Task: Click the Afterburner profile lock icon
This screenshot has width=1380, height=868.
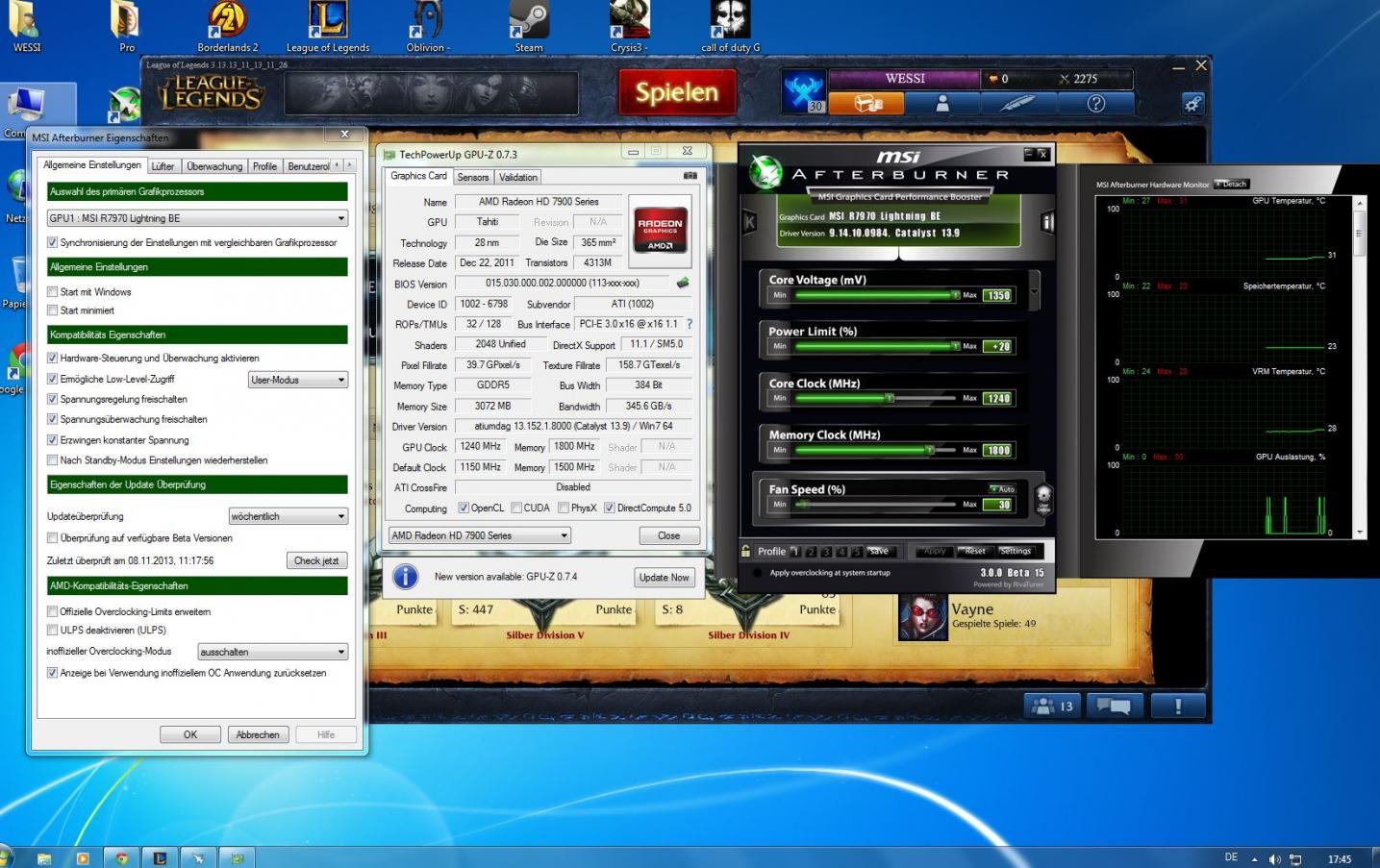Action: (745, 551)
